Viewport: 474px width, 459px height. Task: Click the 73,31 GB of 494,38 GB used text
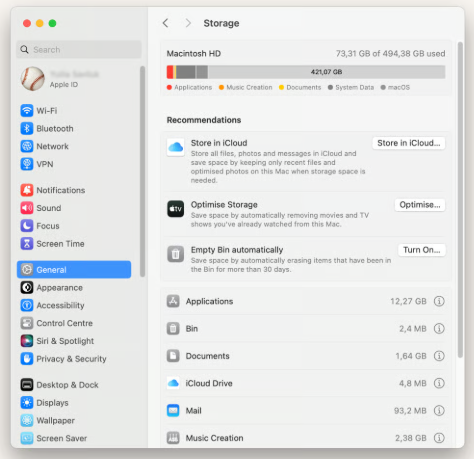(390, 54)
